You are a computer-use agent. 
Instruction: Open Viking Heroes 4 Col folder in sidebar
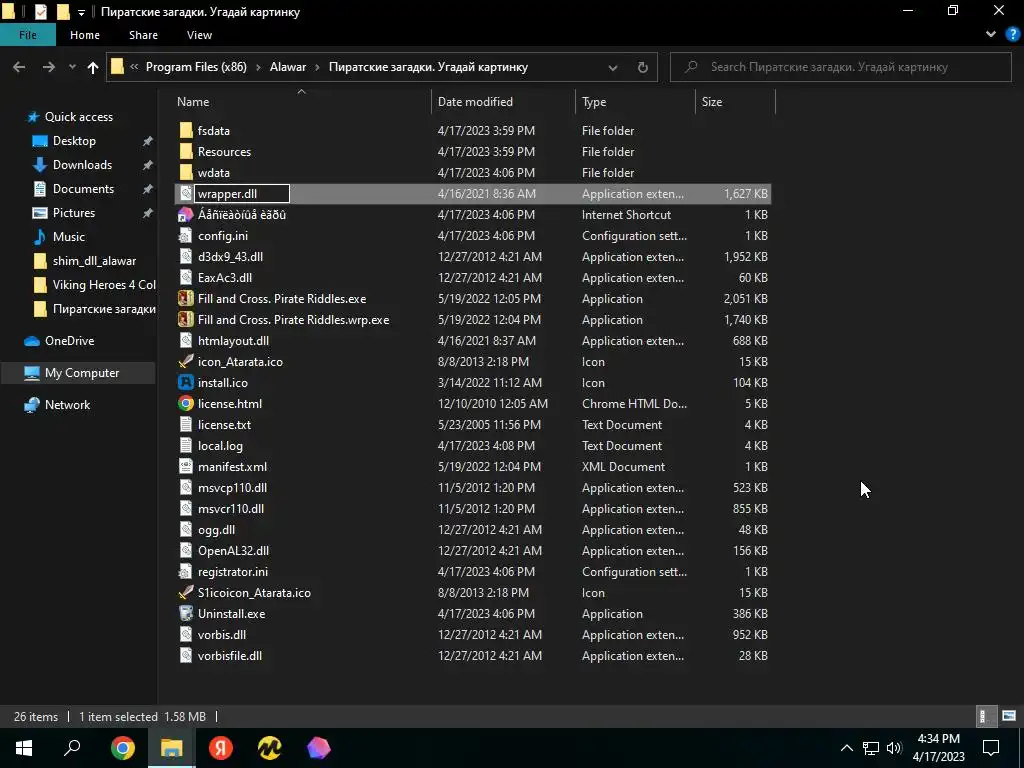point(104,285)
